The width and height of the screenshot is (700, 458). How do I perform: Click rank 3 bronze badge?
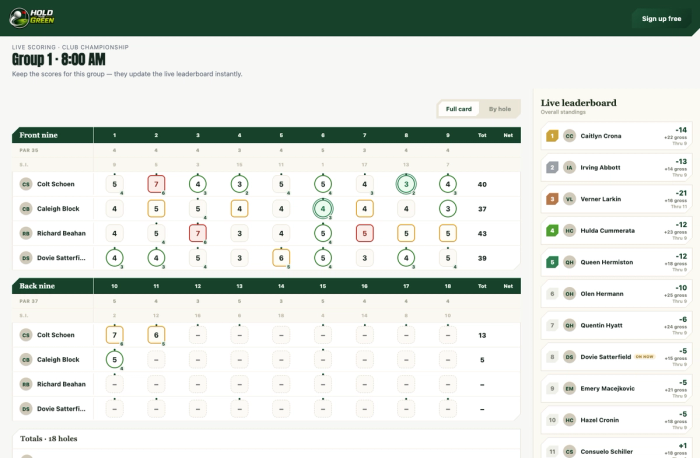click(x=552, y=199)
